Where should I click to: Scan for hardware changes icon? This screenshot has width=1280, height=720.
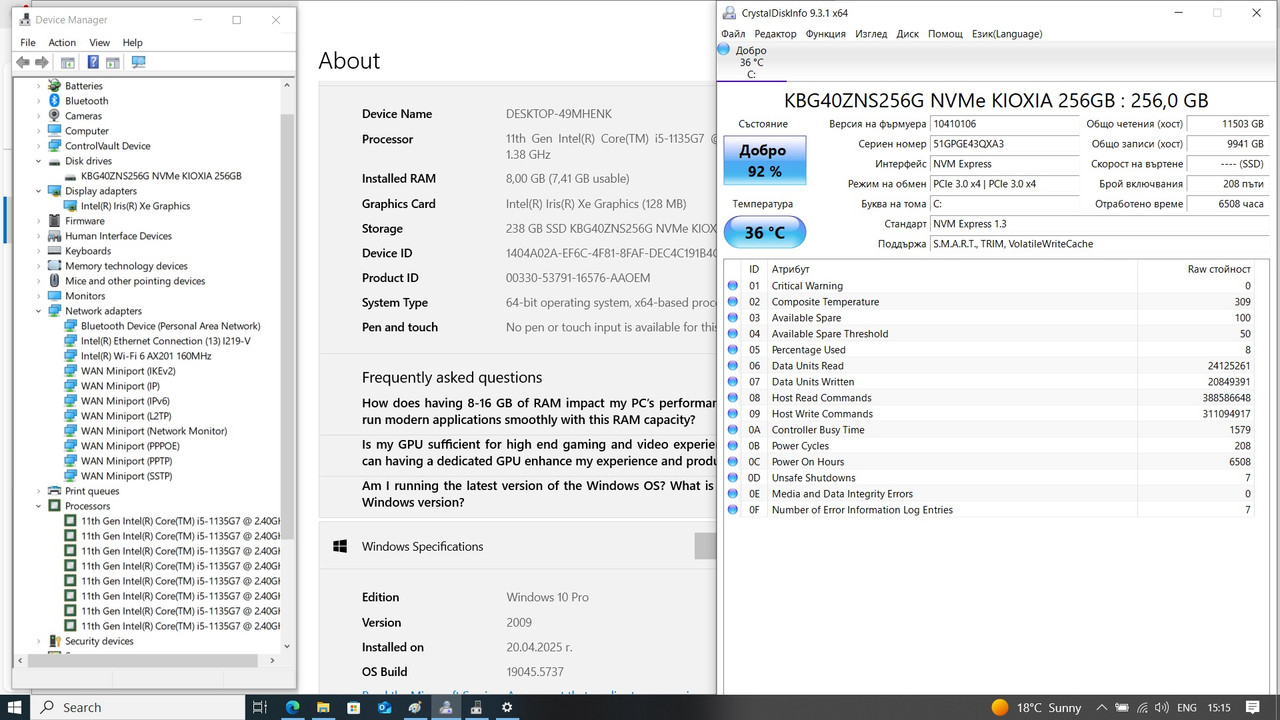139,62
